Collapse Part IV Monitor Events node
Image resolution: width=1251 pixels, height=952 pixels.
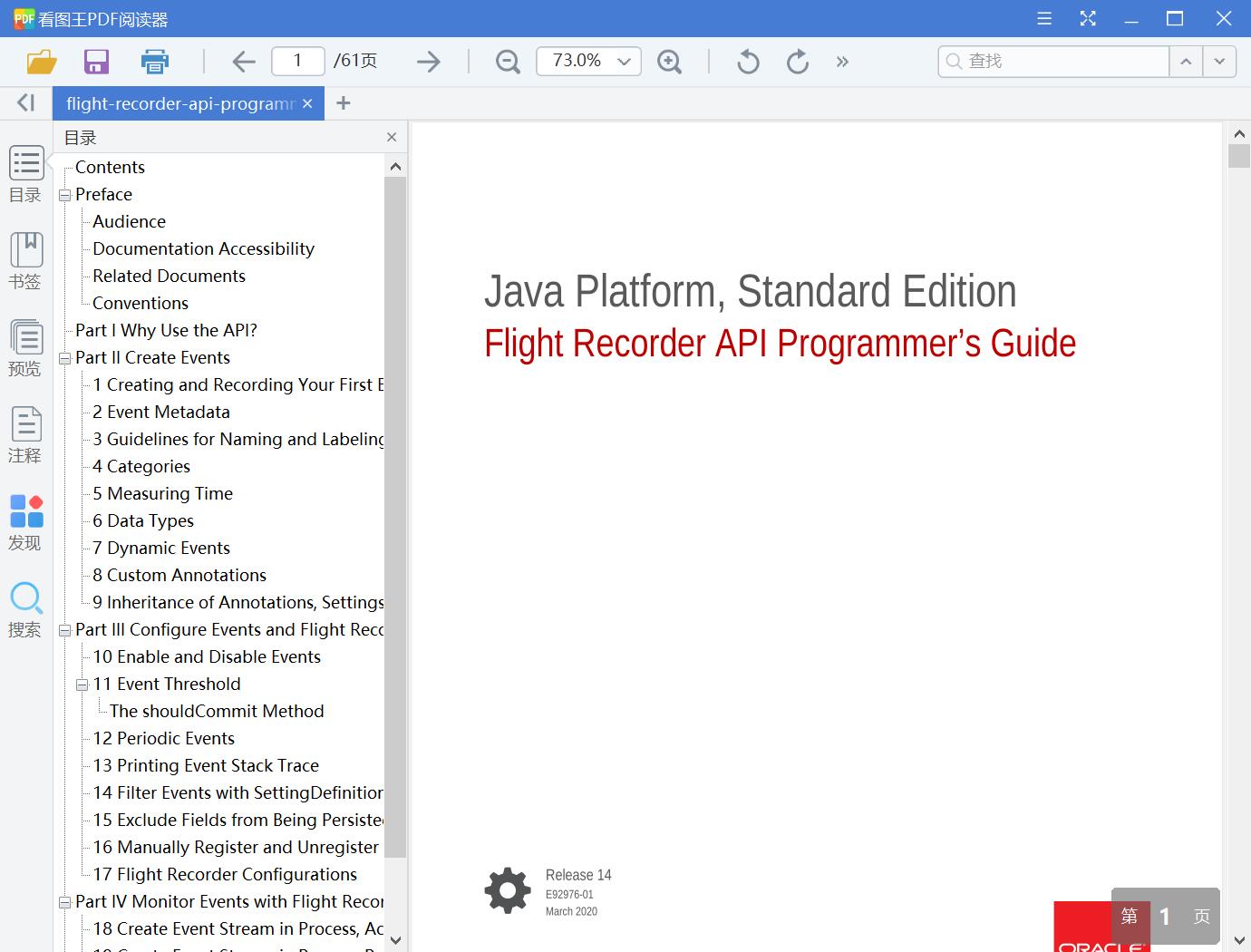[64, 902]
